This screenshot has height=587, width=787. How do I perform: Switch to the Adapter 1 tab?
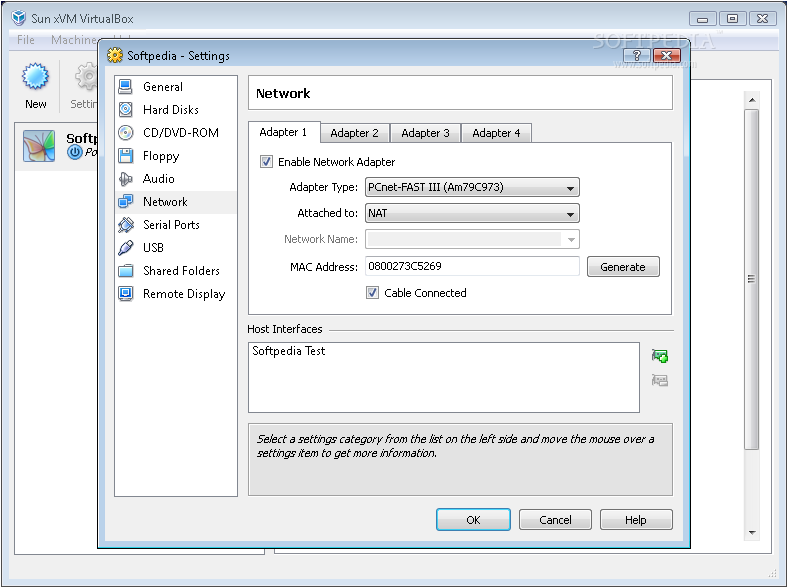coord(284,132)
